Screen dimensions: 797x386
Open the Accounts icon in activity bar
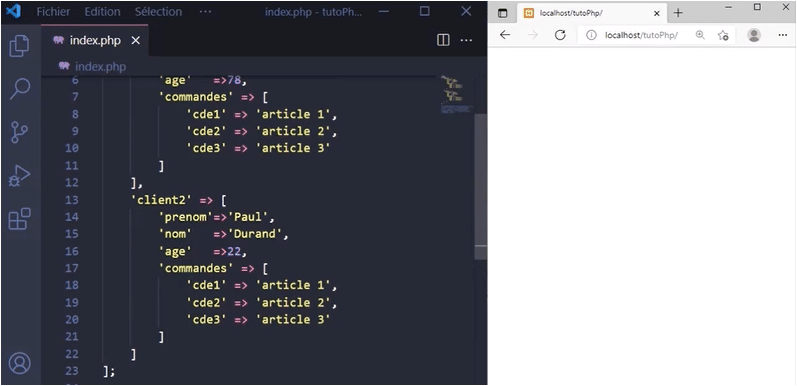click(19, 363)
